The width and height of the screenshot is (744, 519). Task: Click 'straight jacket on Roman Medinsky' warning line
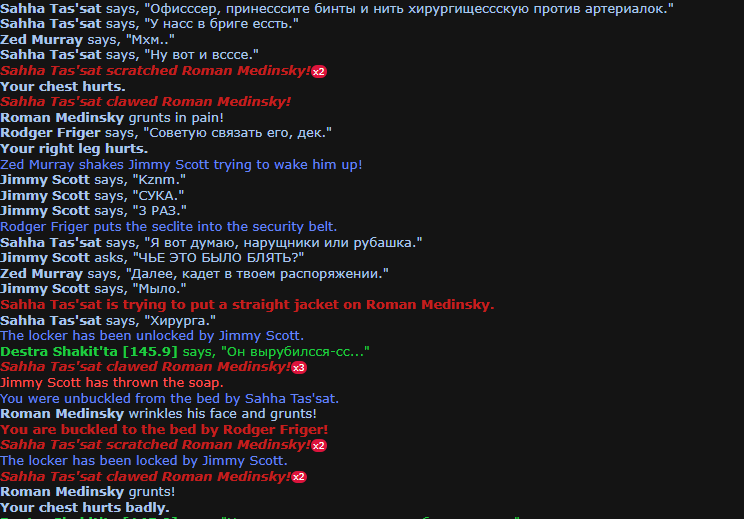click(x=247, y=305)
